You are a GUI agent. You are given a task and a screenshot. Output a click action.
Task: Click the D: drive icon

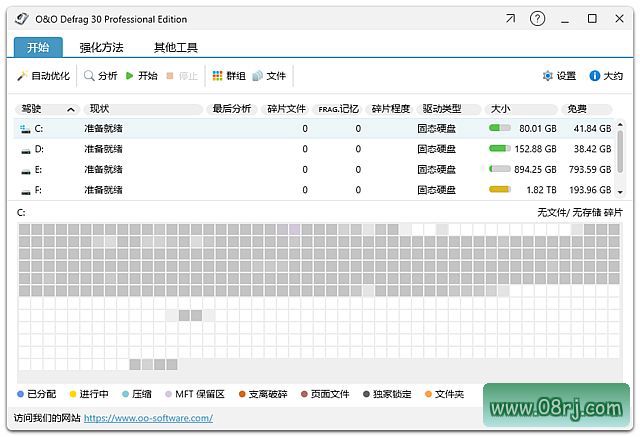(x=26, y=151)
